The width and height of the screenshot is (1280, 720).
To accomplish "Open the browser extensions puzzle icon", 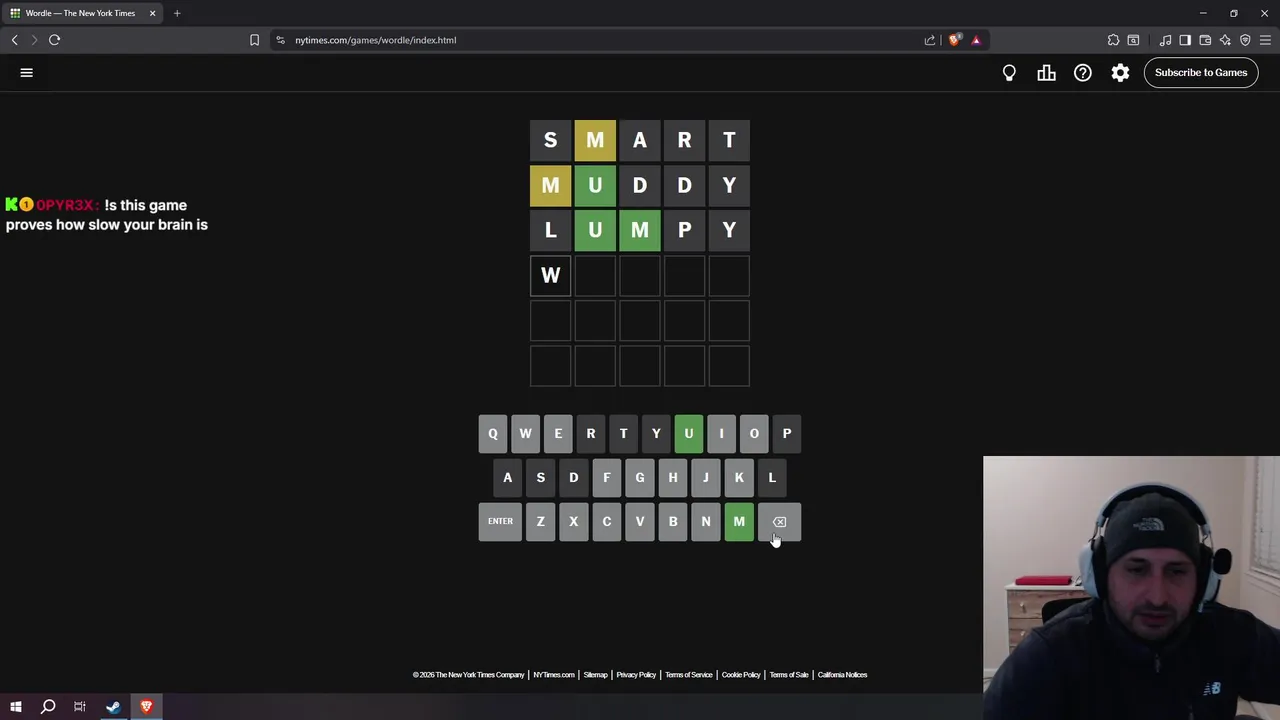I will 1113,40.
